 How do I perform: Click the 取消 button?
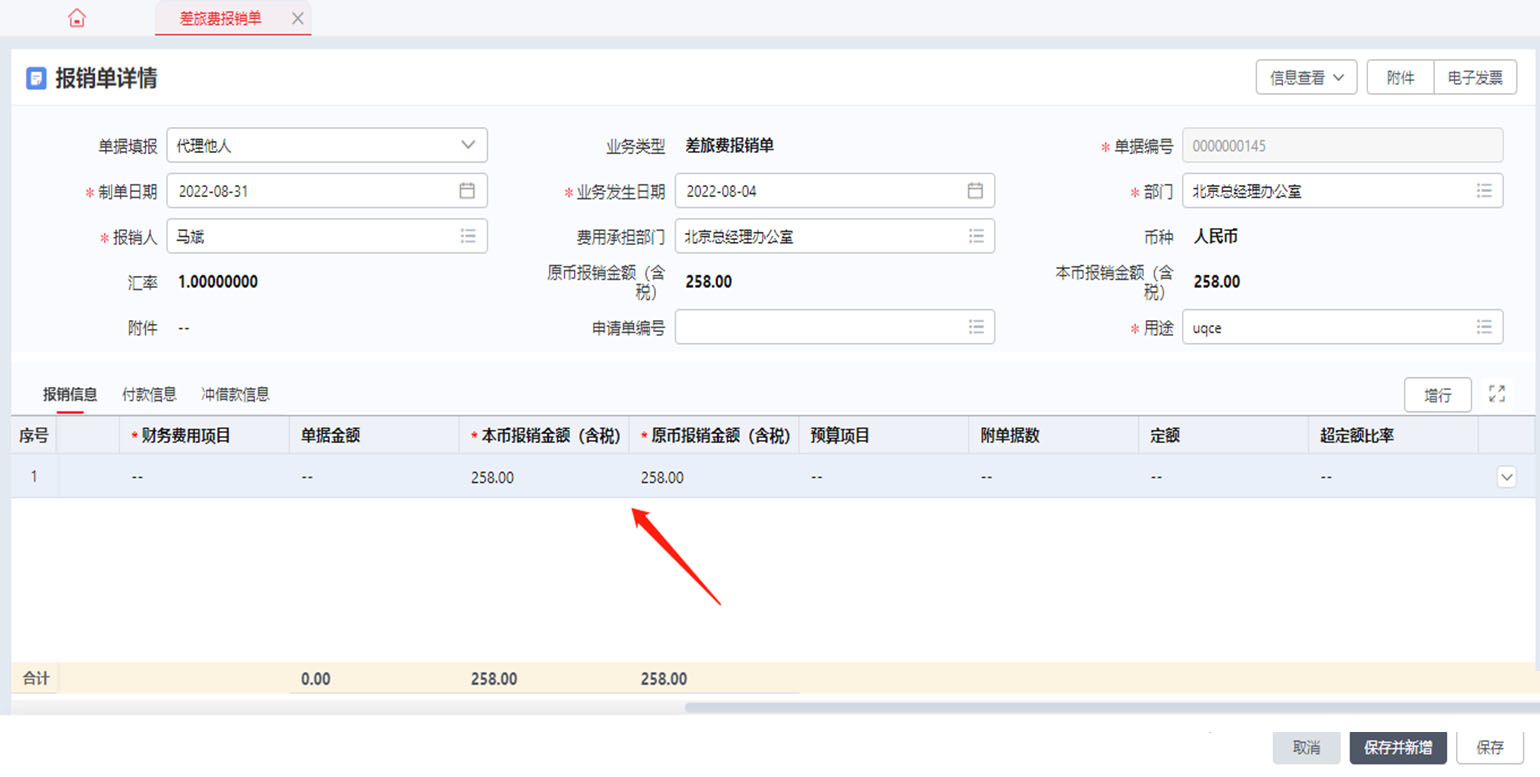tap(1306, 748)
